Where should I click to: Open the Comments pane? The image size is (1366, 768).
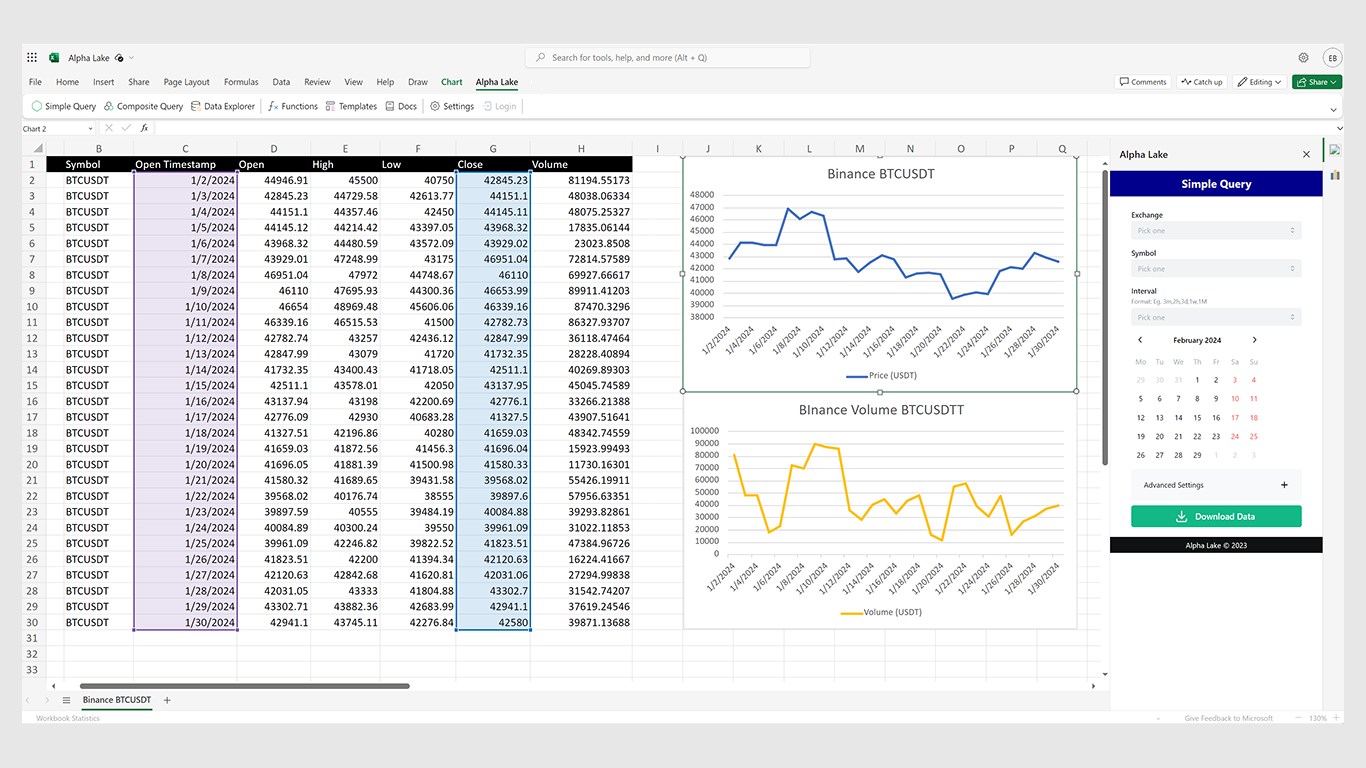coord(1142,82)
